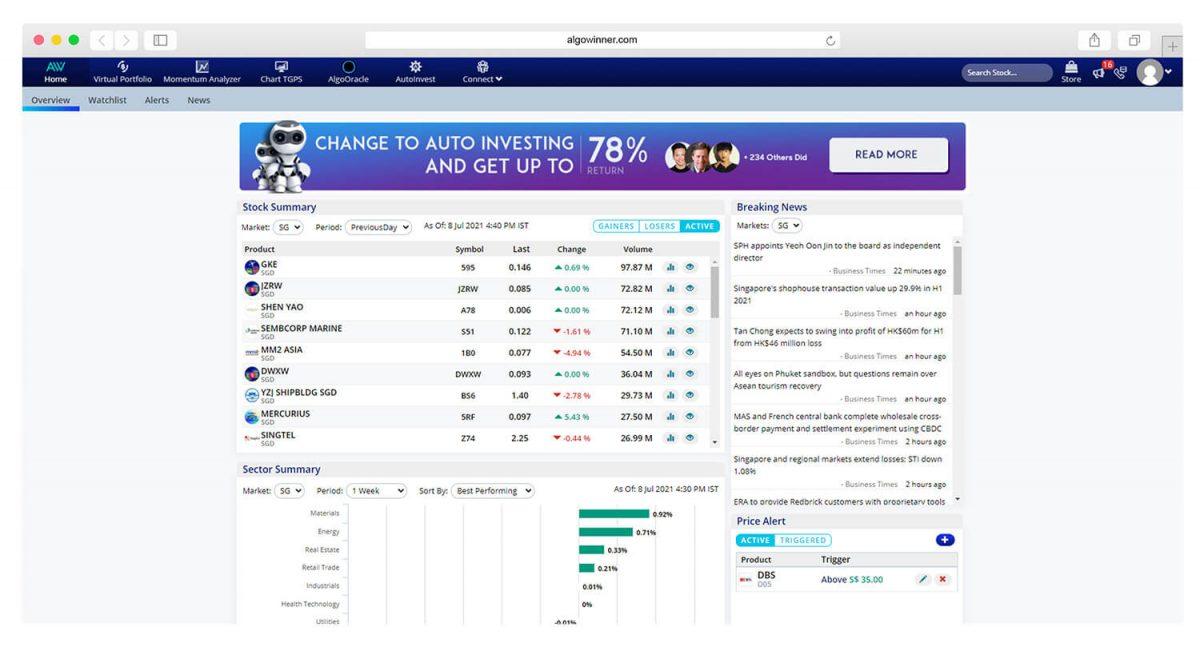
Task: Click the Search Stock input field
Action: pyautogui.click(x=1005, y=73)
